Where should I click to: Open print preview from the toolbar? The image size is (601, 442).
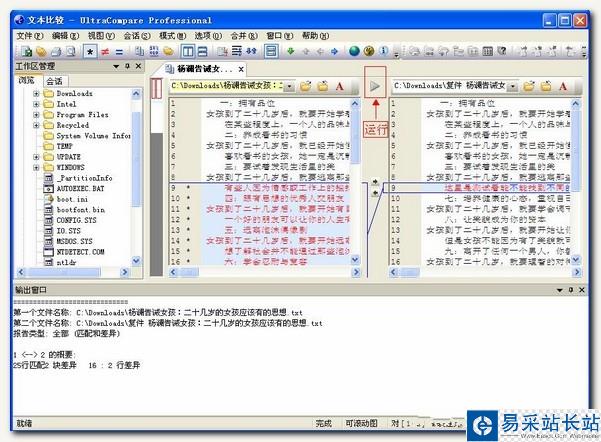pyautogui.click(x=71, y=51)
